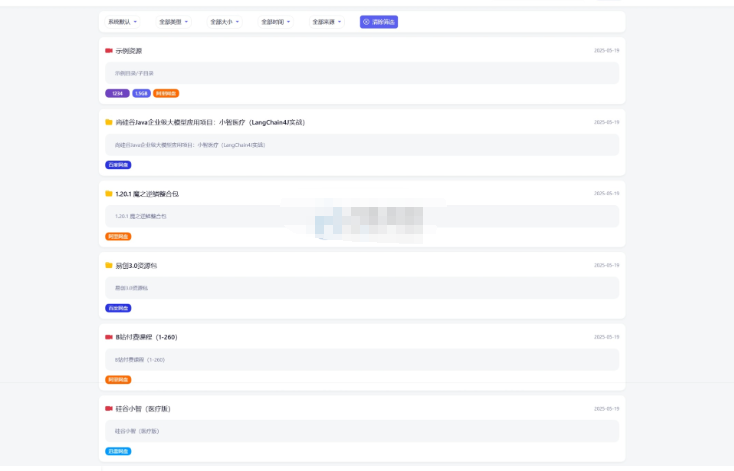The height and width of the screenshot is (471, 734).
Task: Click orange tag in B站付费课程 card
Action: (x=118, y=380)
